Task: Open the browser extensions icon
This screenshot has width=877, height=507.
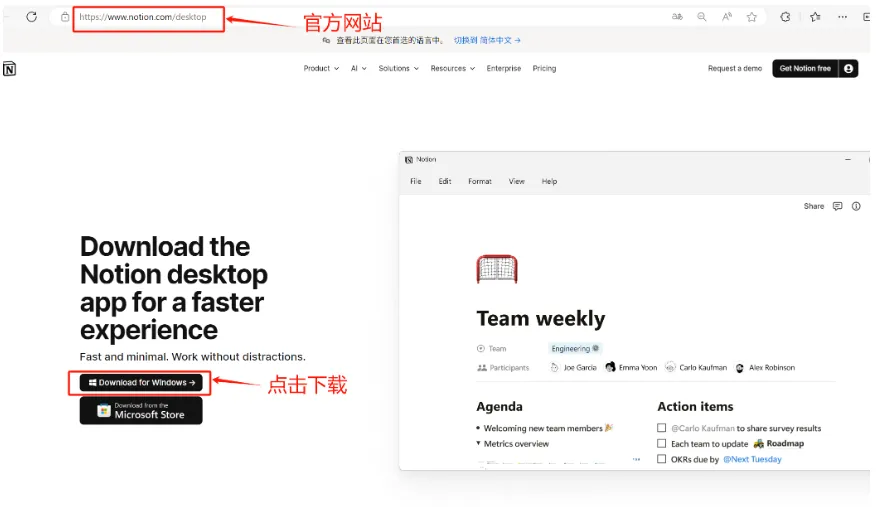Action: 785,17
